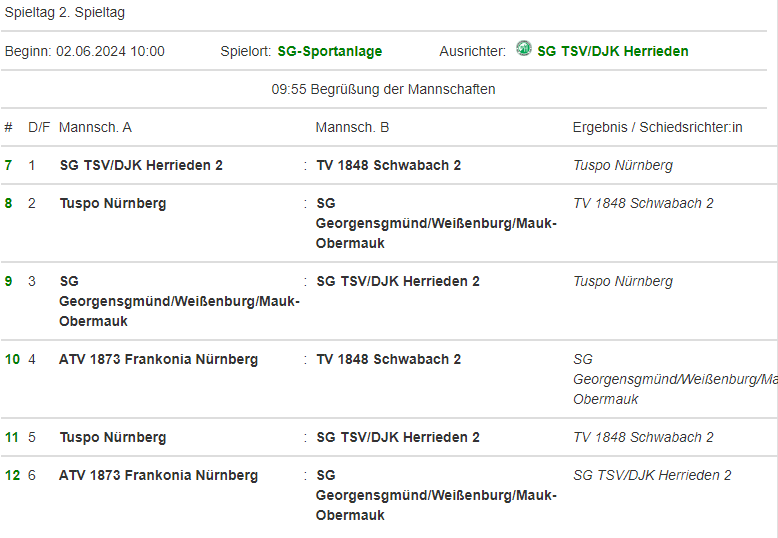Click the D/F column header
Viewport: 778px width, 538px height.
click(x=39, y=128)
